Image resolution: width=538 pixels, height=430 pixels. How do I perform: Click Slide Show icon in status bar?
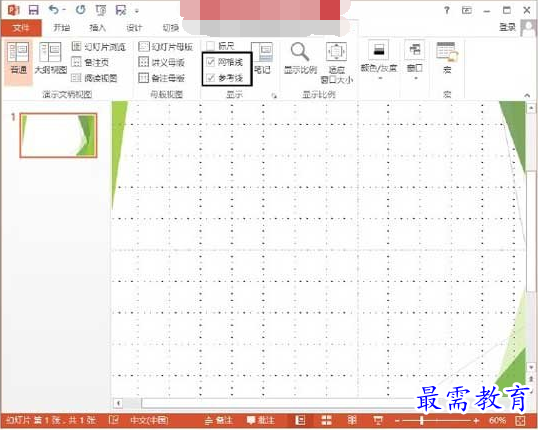pos(378,420)
